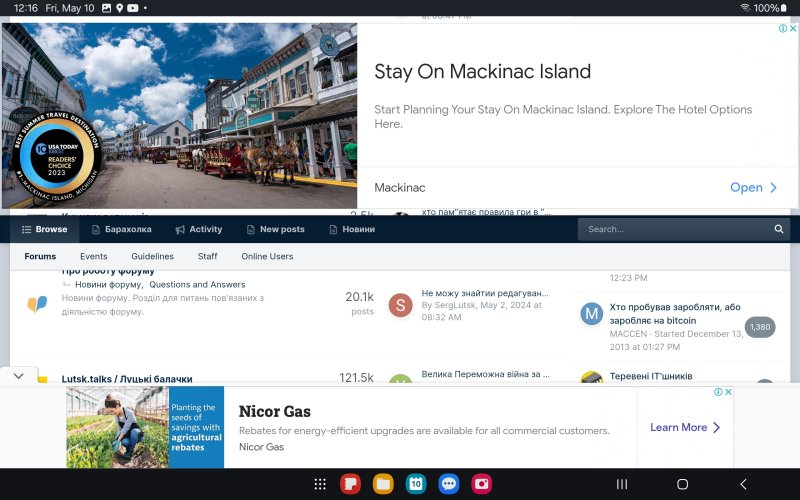
Task: Collapse the bottom ad with chevron
Action: pos(19,376)
